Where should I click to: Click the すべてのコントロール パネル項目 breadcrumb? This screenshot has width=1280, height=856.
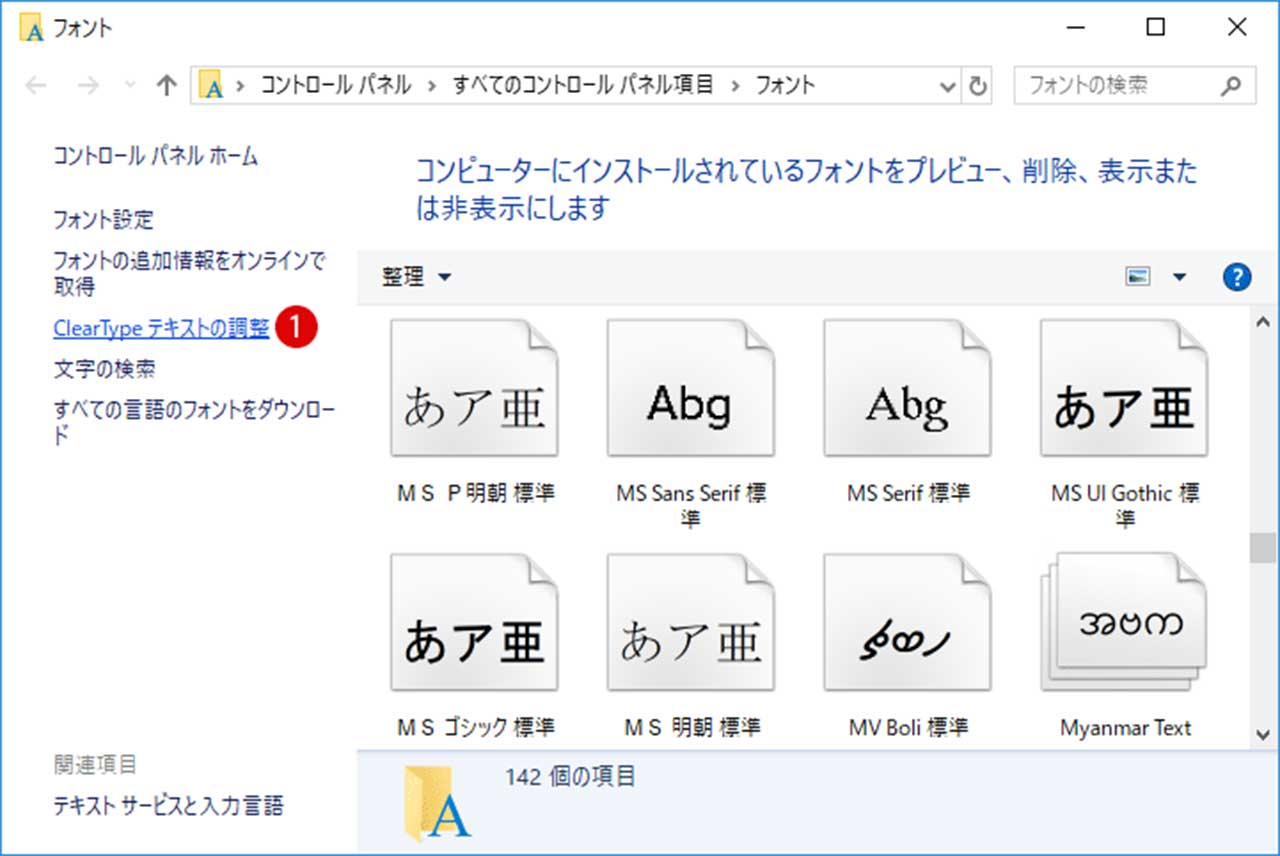click(x=584, y=86)
